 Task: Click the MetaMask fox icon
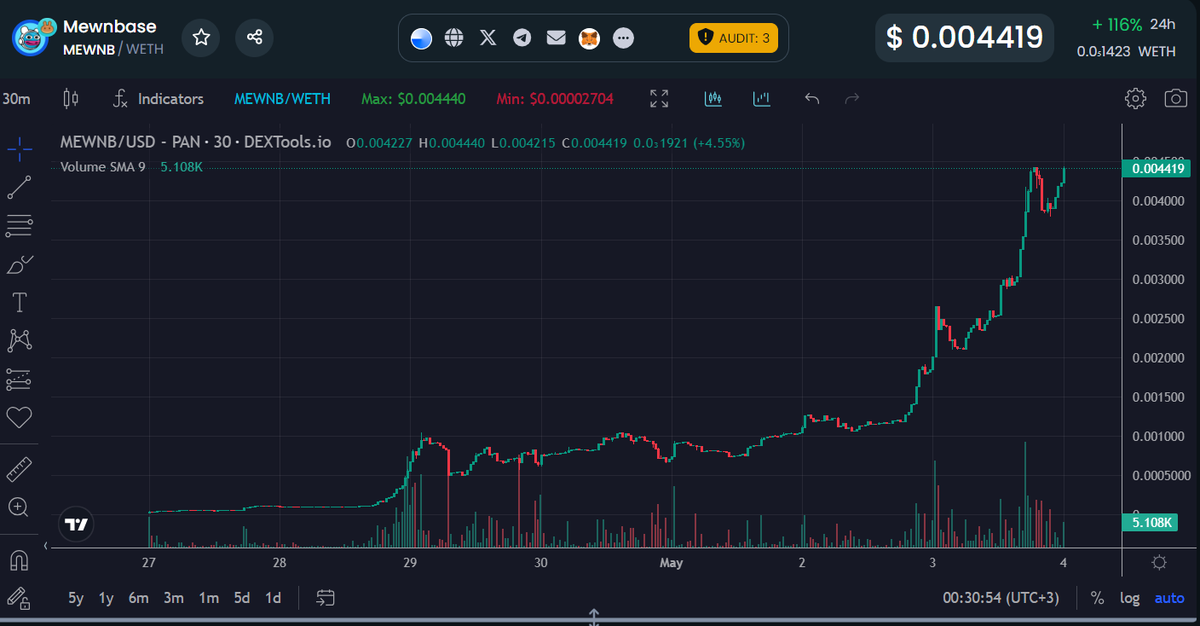click(590, 38)
